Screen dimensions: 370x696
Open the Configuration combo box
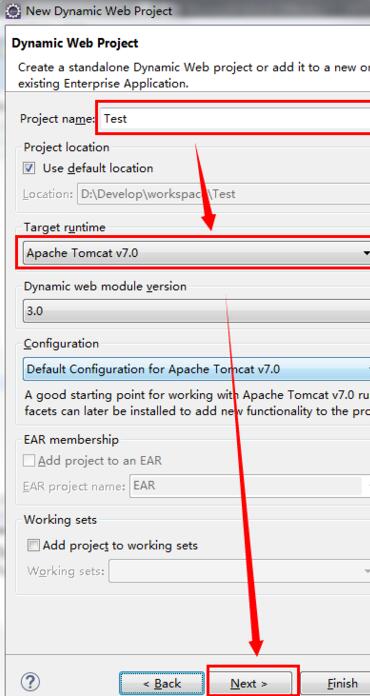[x=197, y=369]
